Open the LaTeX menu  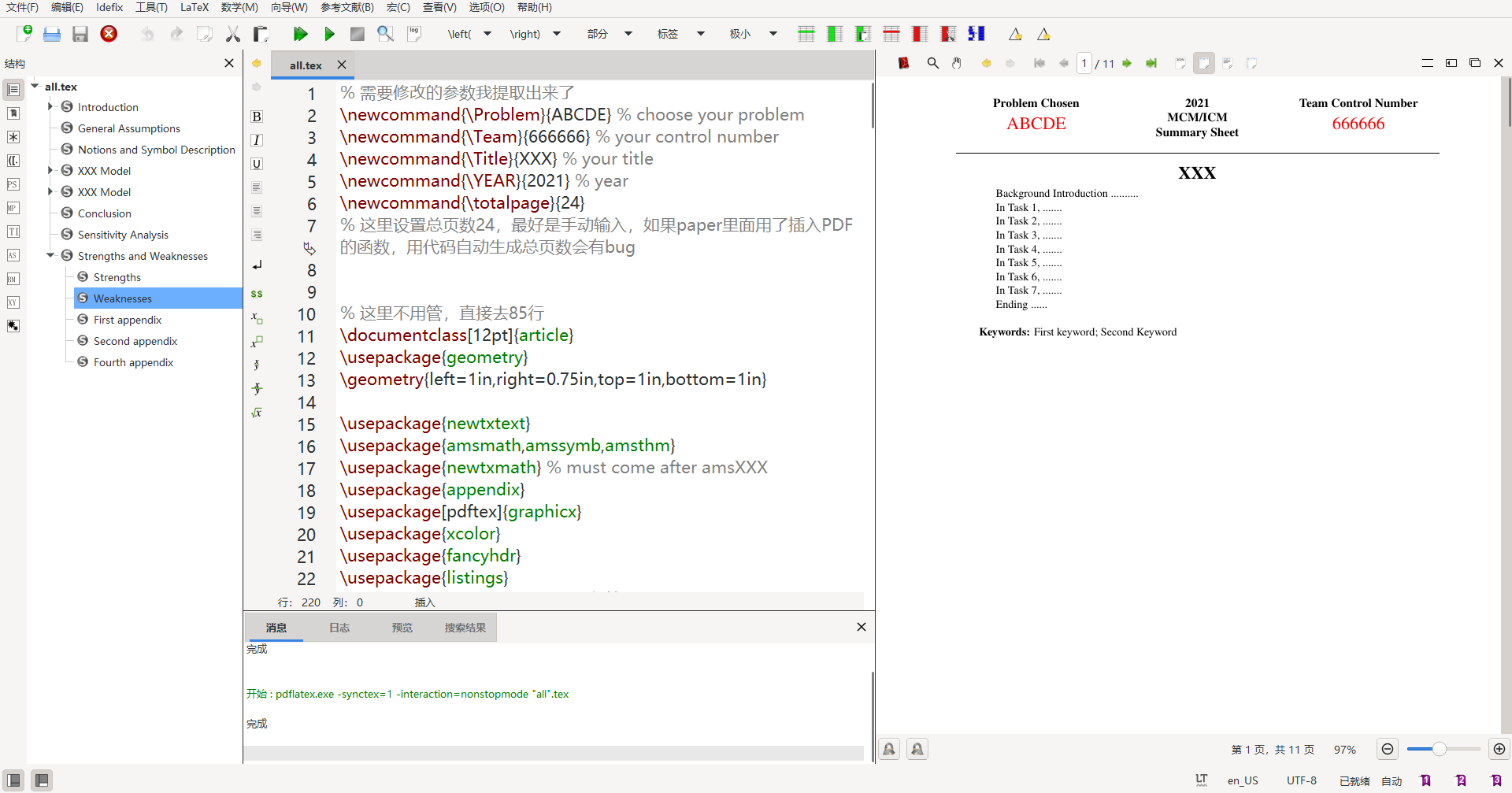click(x=194, y=7)
